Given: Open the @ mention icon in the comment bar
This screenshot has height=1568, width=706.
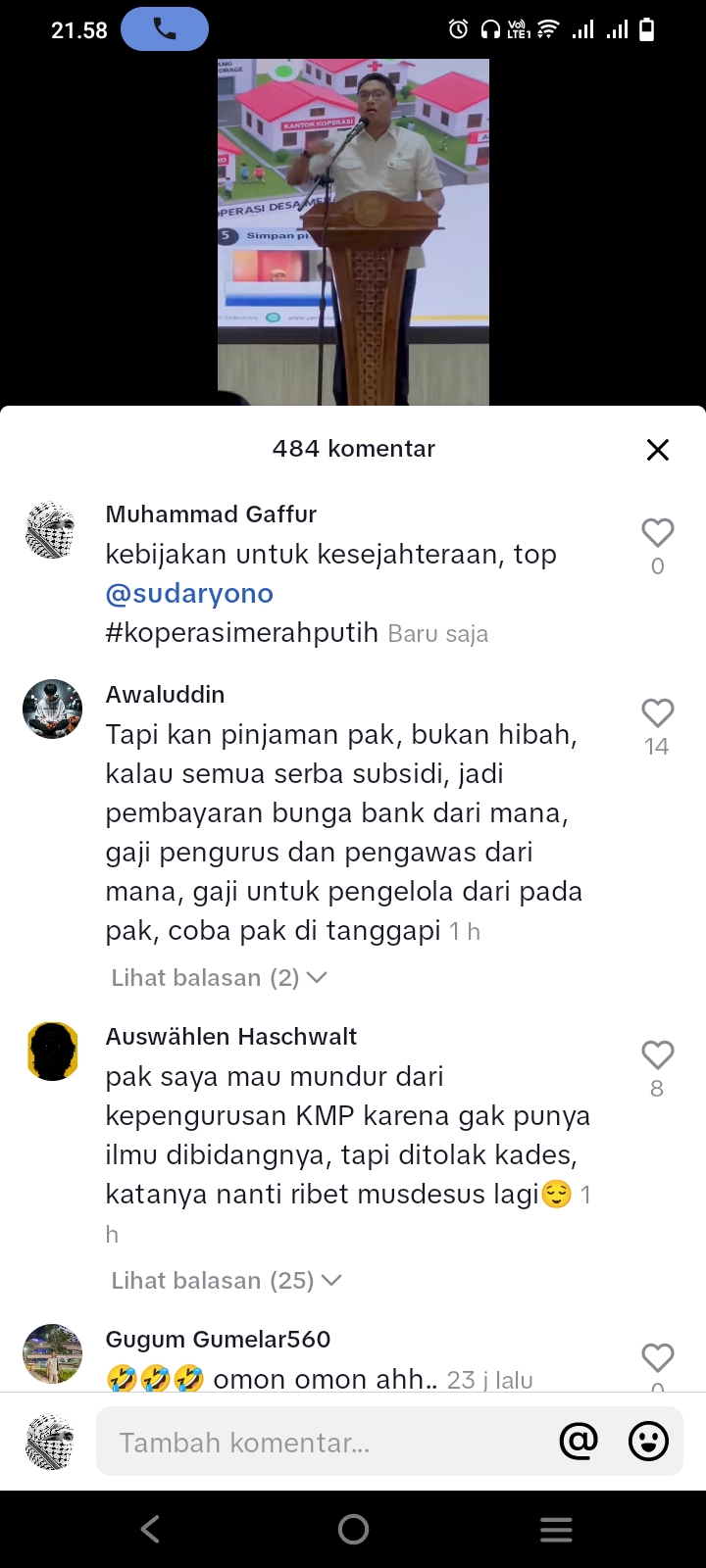Looking at the screenshot, I should coord(579,1441).
